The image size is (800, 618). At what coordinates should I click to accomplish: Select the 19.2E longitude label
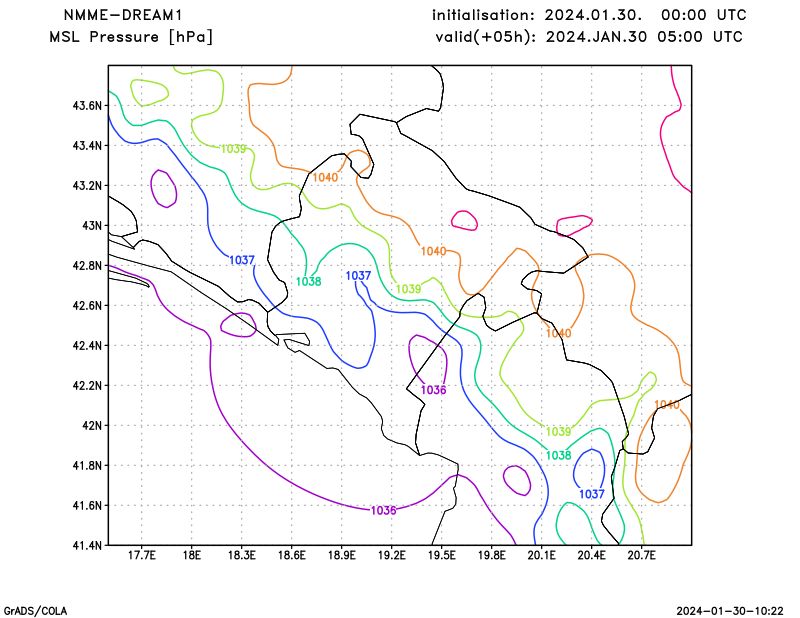[392, 555]
